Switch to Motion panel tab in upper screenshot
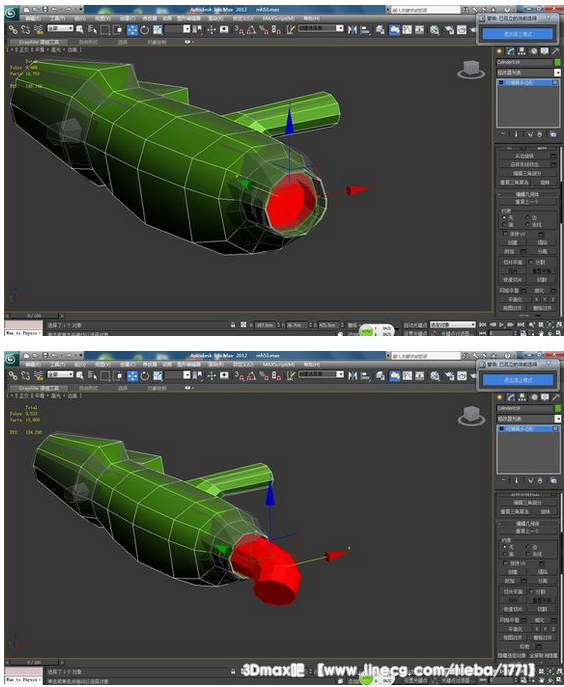564x687 pixels. click(x=533, y=51)
